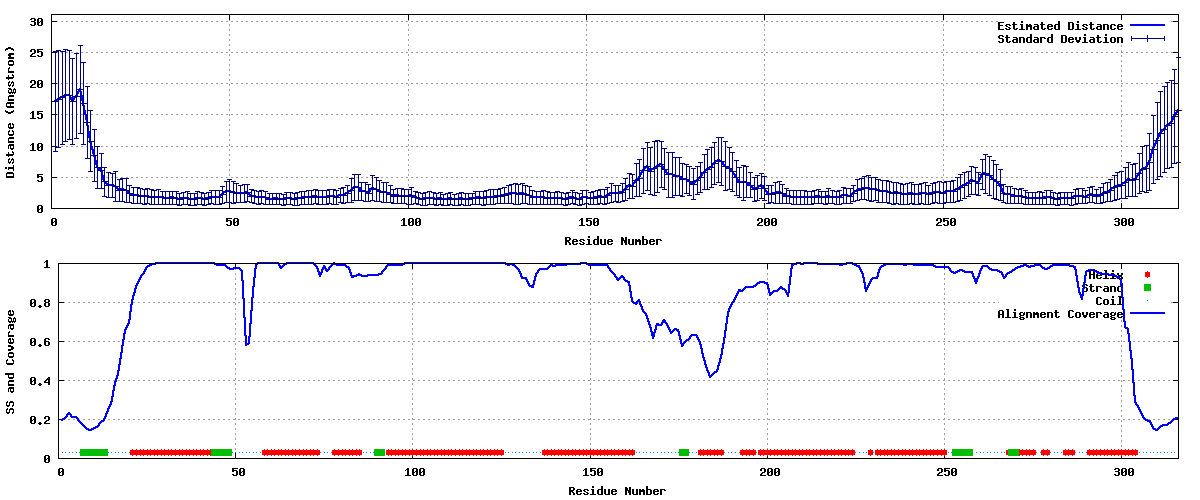Screen dimensions: 1200x500
Task: Click the 5 tick on the distance axis
Action: [x=40, y=178]
